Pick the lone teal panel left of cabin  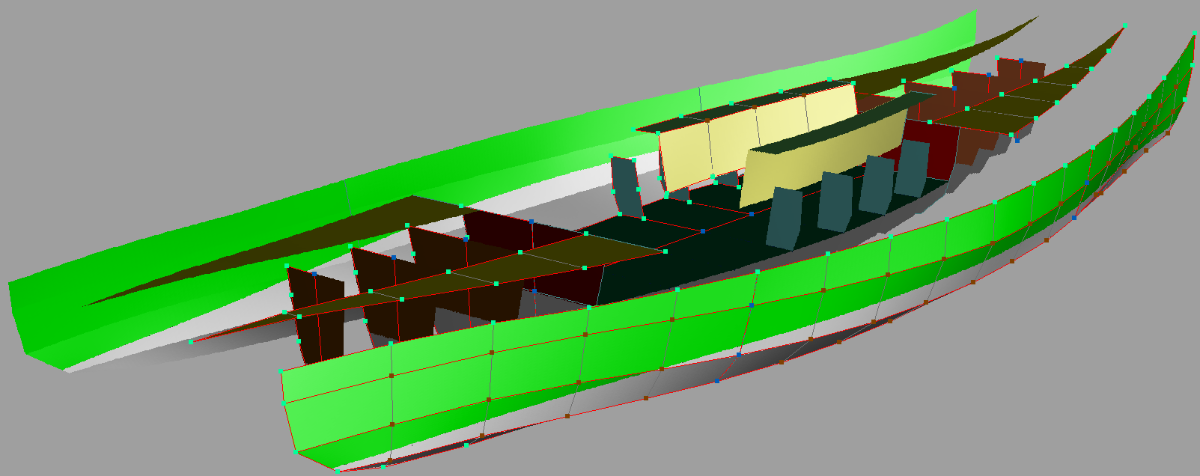pos(628,187)
